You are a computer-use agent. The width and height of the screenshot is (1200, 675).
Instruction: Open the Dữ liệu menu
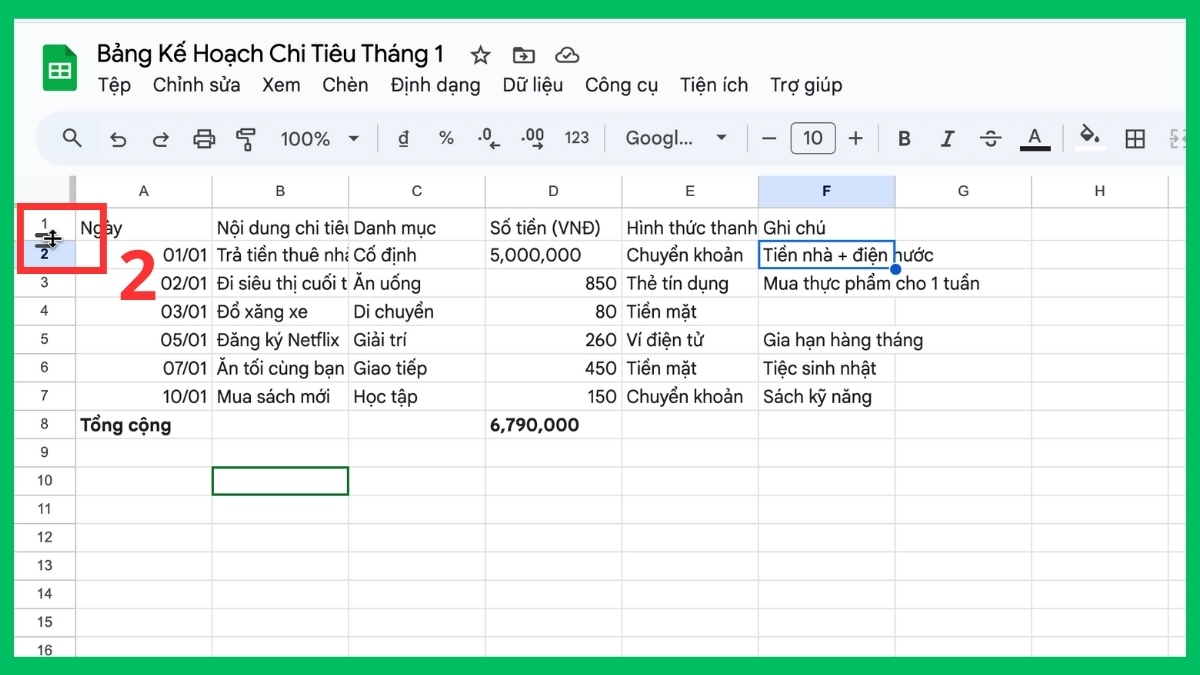[533, 85]
